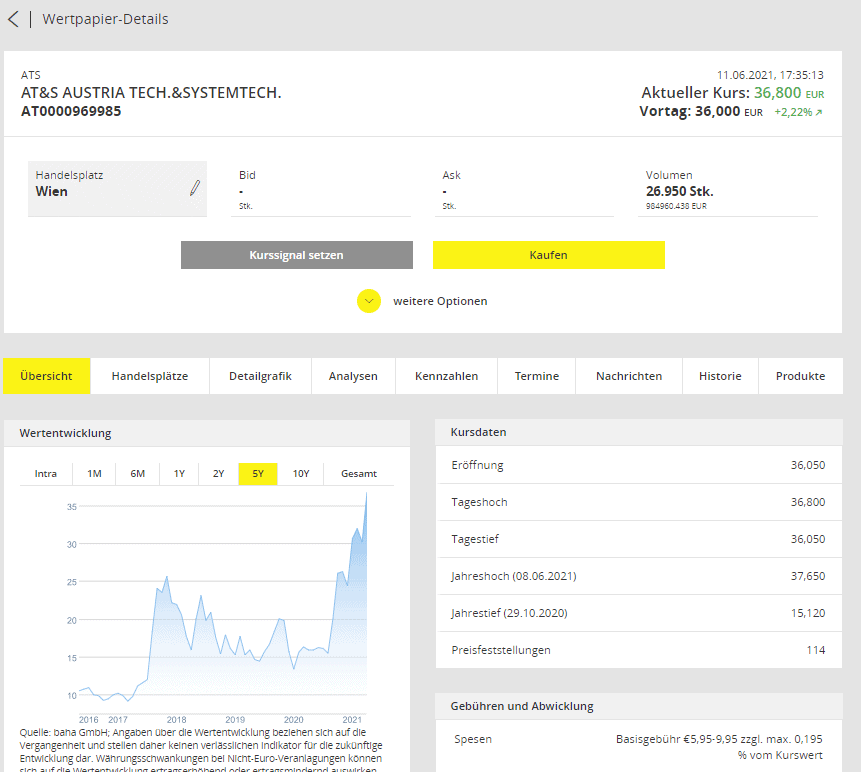Switch to the Handelsplätze tab
The image size is (861, 772).
150,376
